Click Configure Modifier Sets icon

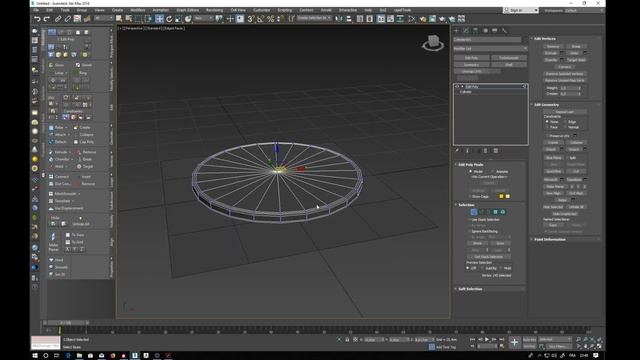tap(496, 151)
